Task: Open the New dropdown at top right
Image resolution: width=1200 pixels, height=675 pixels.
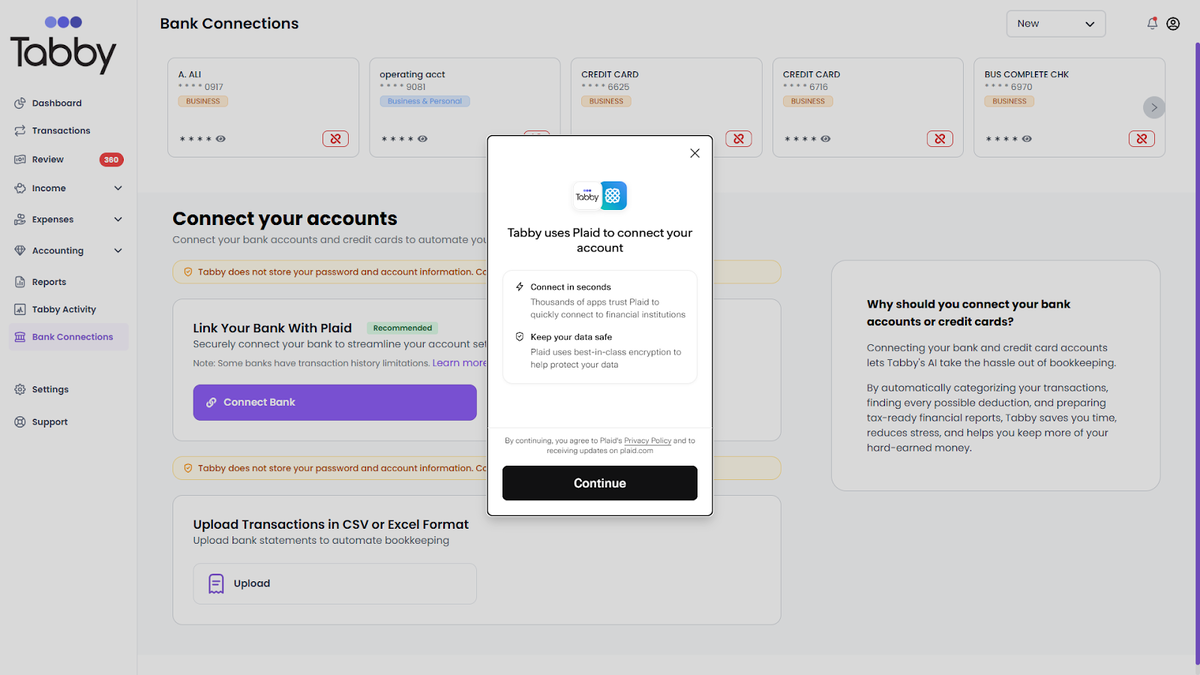Action: click(1056, 23)
